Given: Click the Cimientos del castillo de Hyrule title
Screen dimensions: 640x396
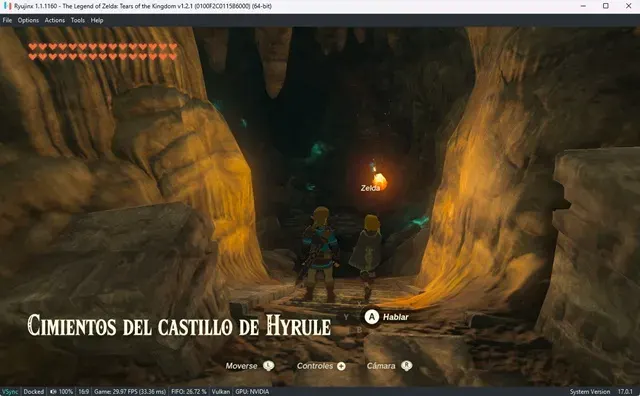Looking at the screenshot, I should [179, 325].
